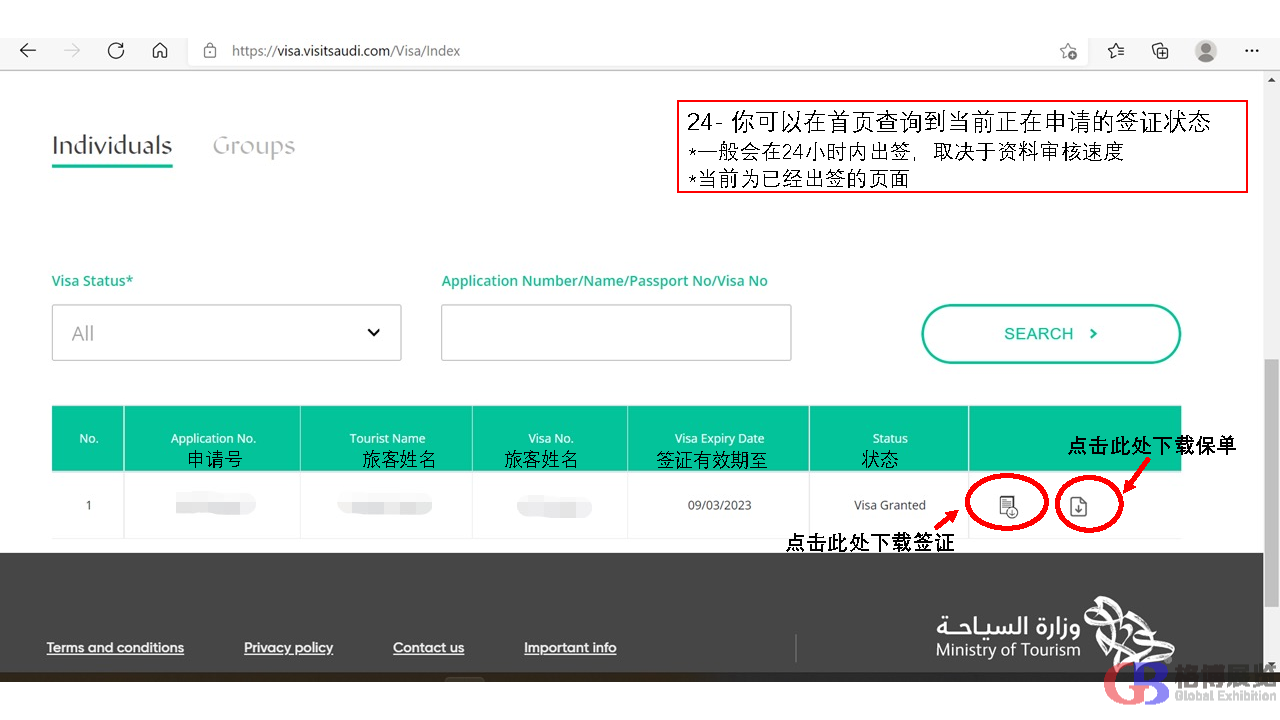
Task: Download the visa document icon
Action: [1008, 506]
